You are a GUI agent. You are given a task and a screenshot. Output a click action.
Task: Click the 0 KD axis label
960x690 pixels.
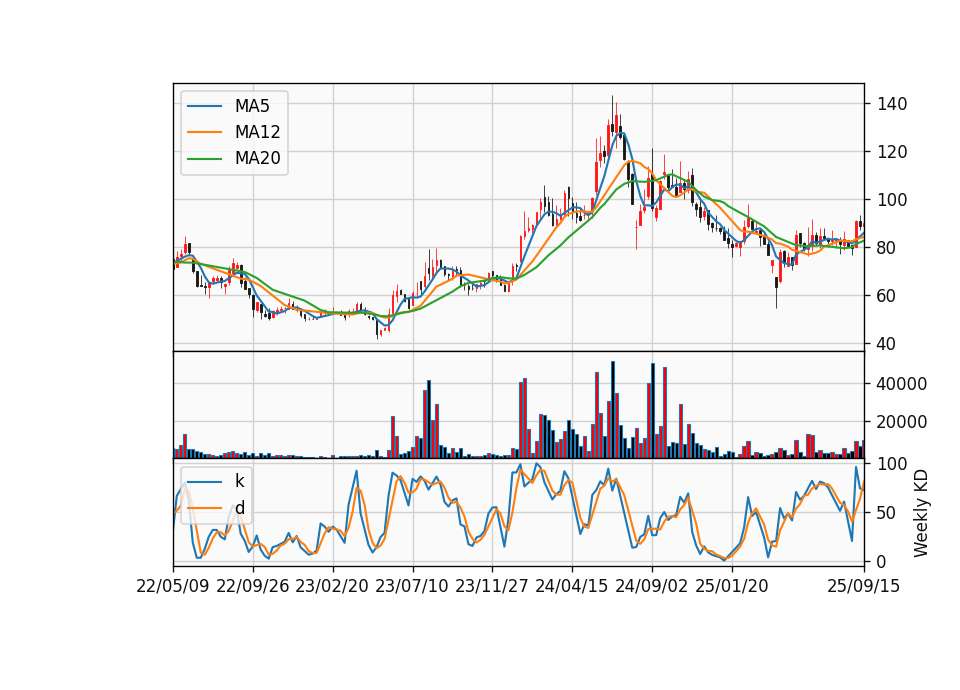(882, 561)
